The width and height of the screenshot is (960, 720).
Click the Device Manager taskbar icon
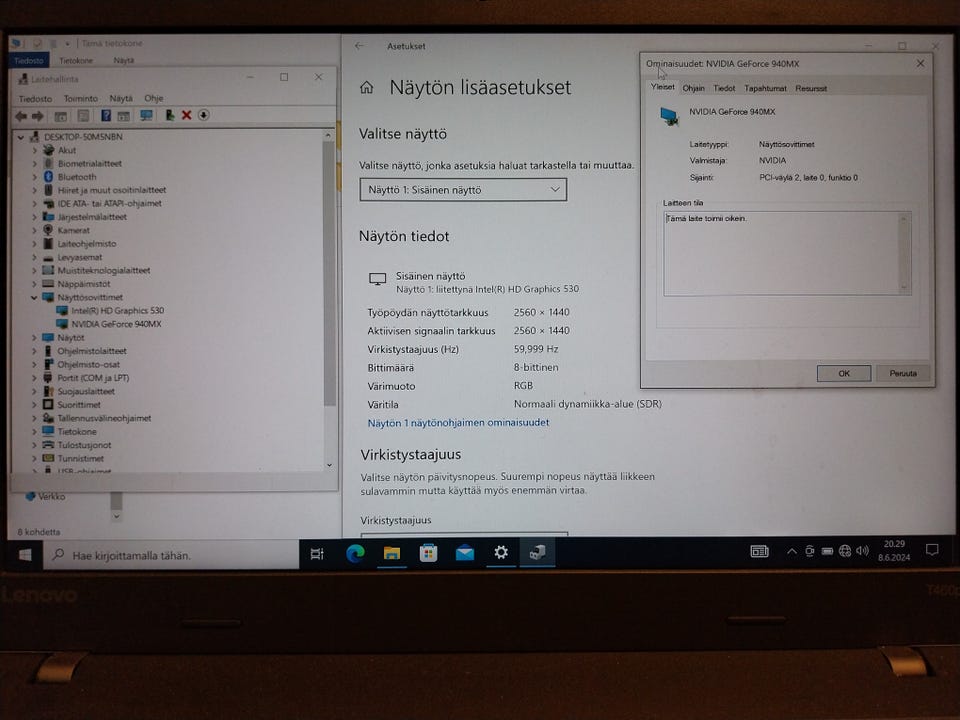(537, 553)
